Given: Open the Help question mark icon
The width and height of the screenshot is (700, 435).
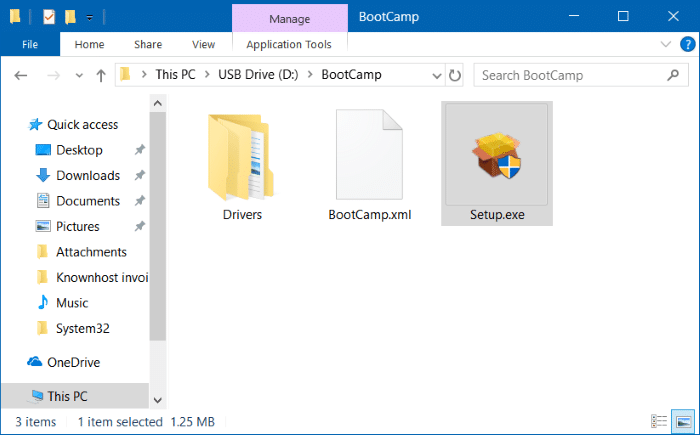Looking at the screenshot, I should (688, 44).
